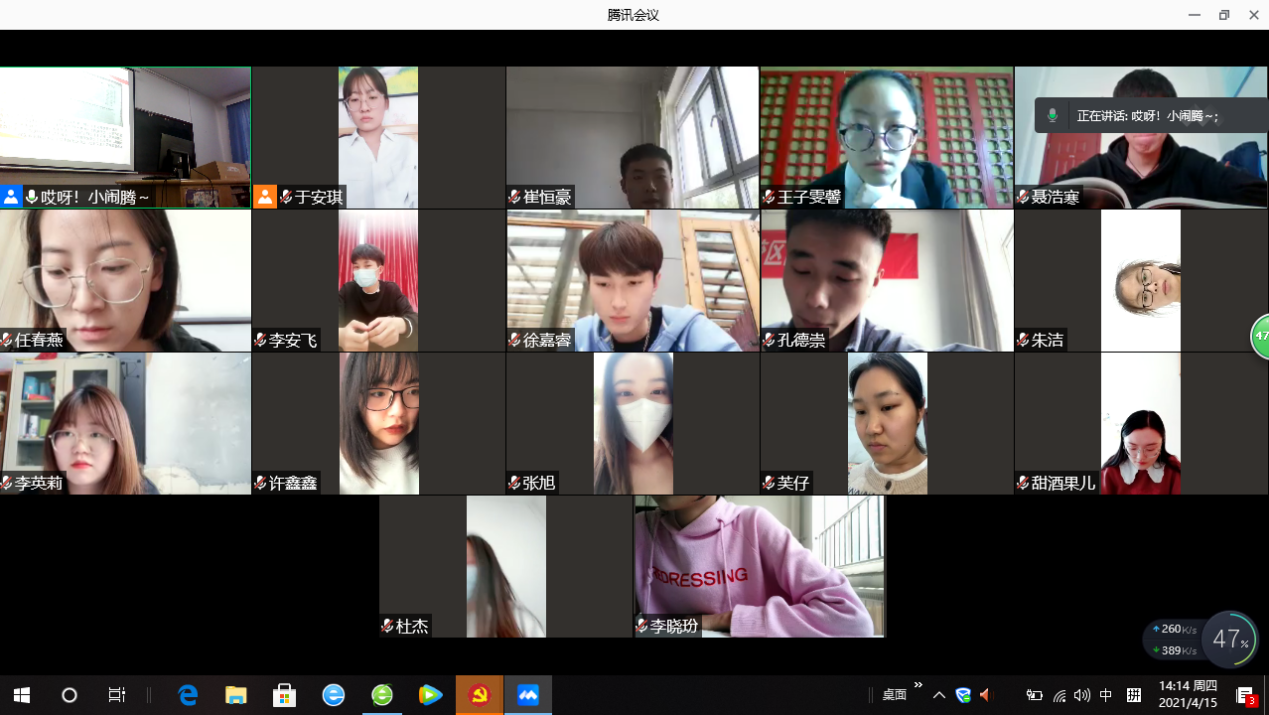Open the notification center with 3 alerts
Viewport: 1269px width, 715px height.
[1246, 695]
